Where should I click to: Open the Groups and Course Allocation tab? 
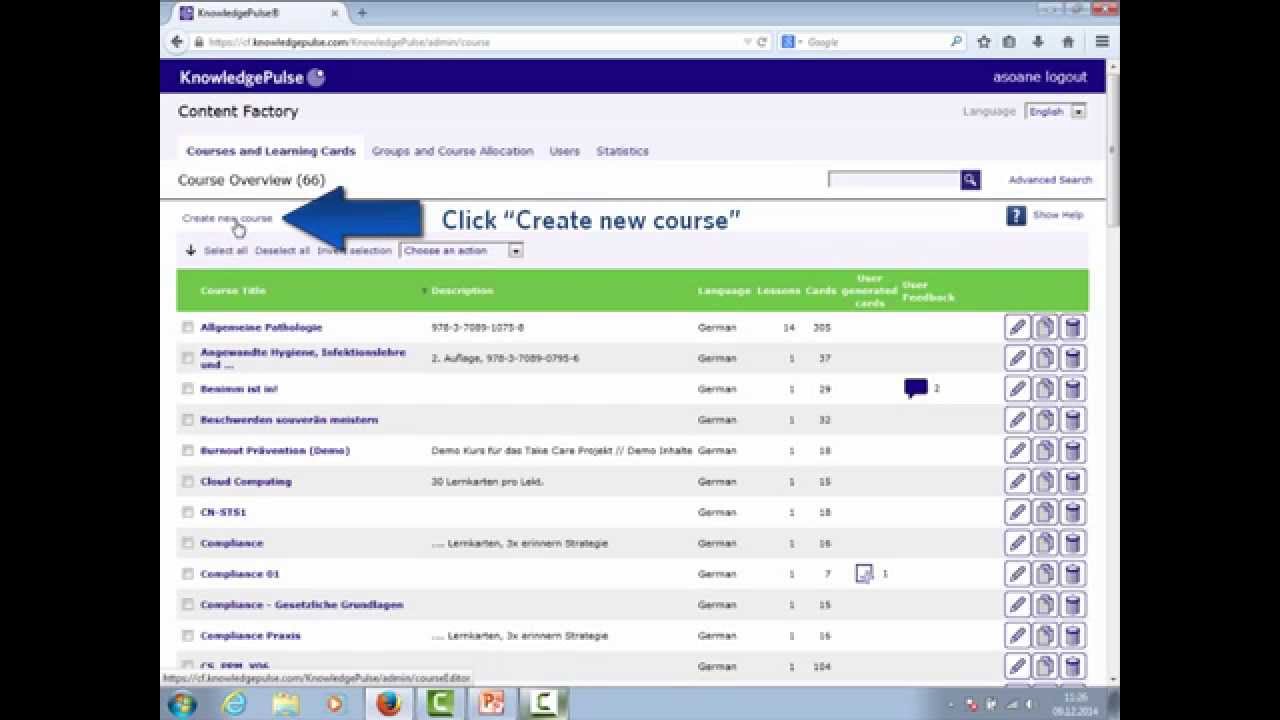[452, 151]
